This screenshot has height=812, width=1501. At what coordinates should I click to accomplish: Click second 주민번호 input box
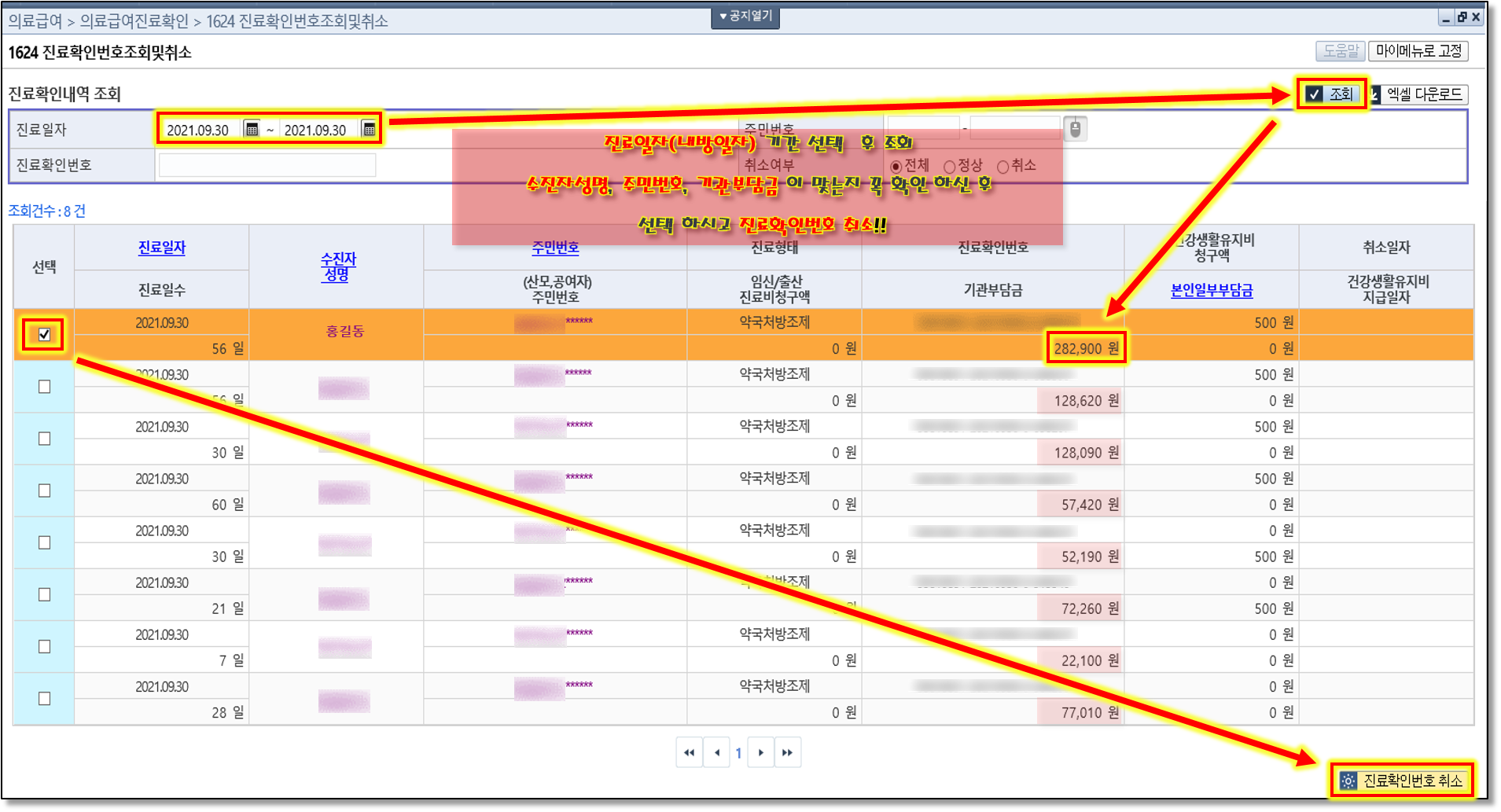[1015, 128]
